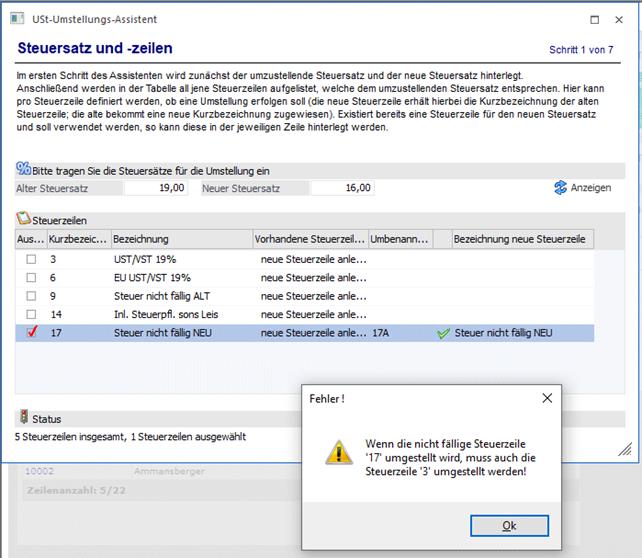The height and width of the screenshot is (558, 642).
Task: Click the warning triangle icon in dialog
Action: 339,452
